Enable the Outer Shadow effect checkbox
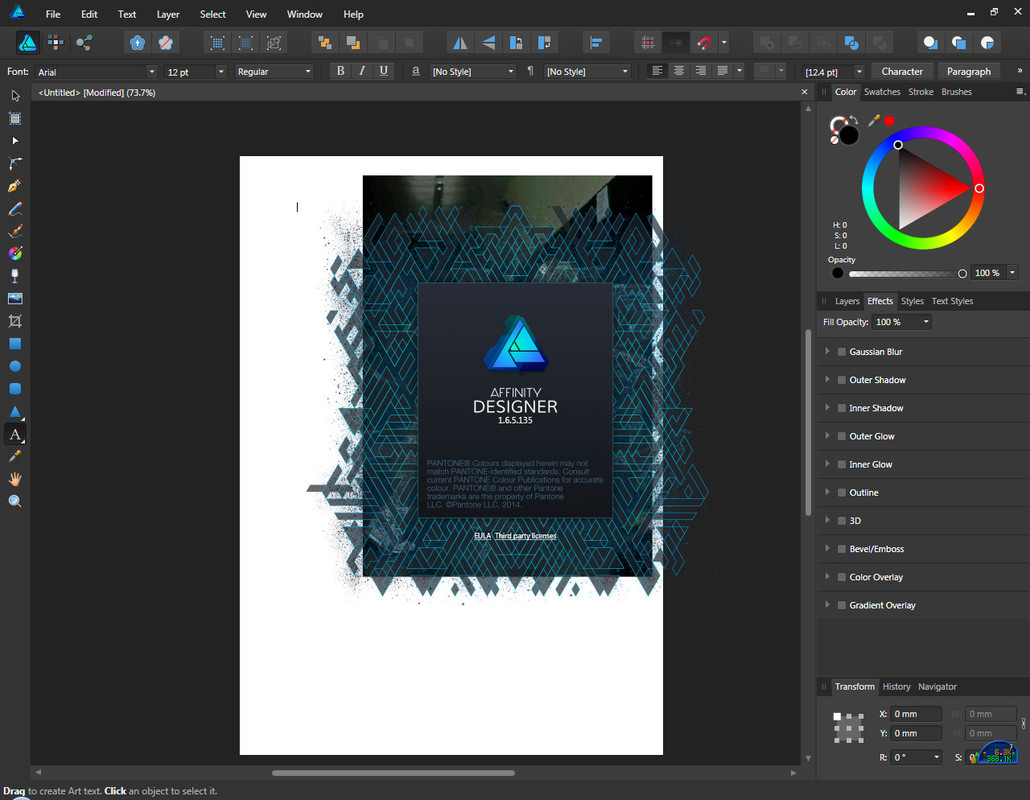 coord(842,380)
